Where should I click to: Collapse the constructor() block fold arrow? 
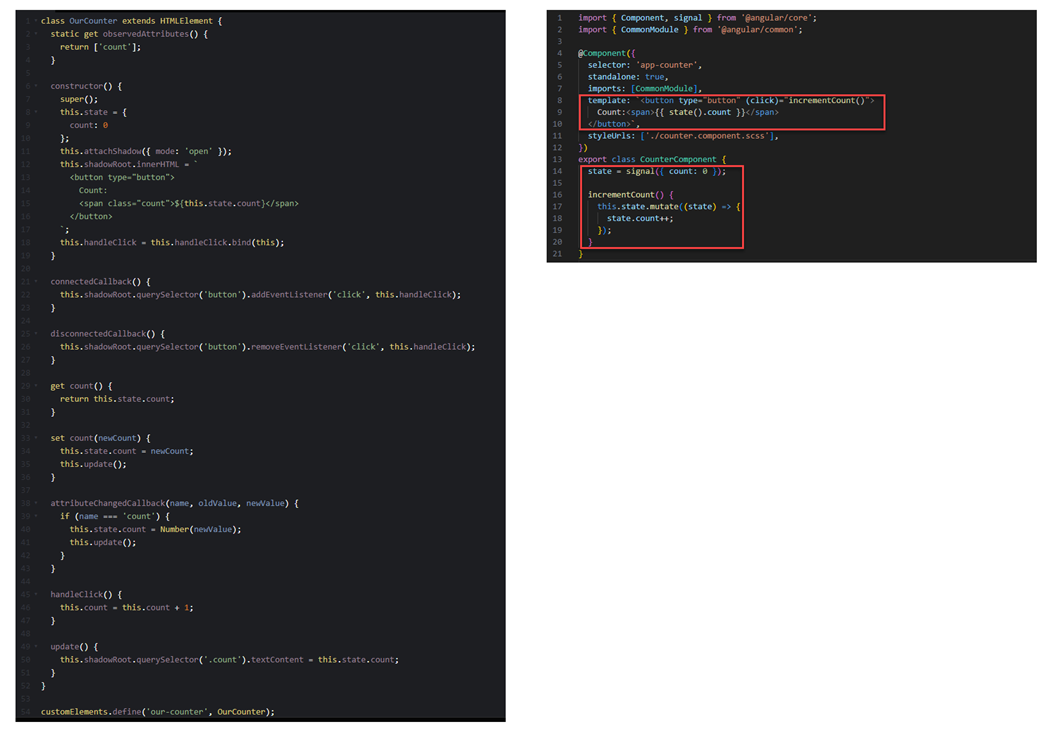(35, 86)
